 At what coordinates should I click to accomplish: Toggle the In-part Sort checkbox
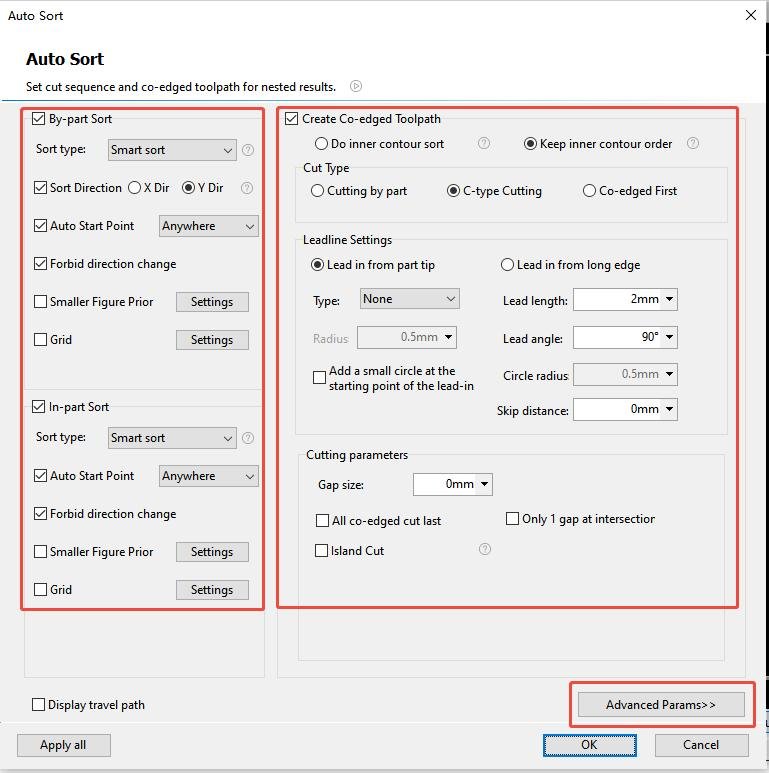pyautogui.click(x=38, y=407)
